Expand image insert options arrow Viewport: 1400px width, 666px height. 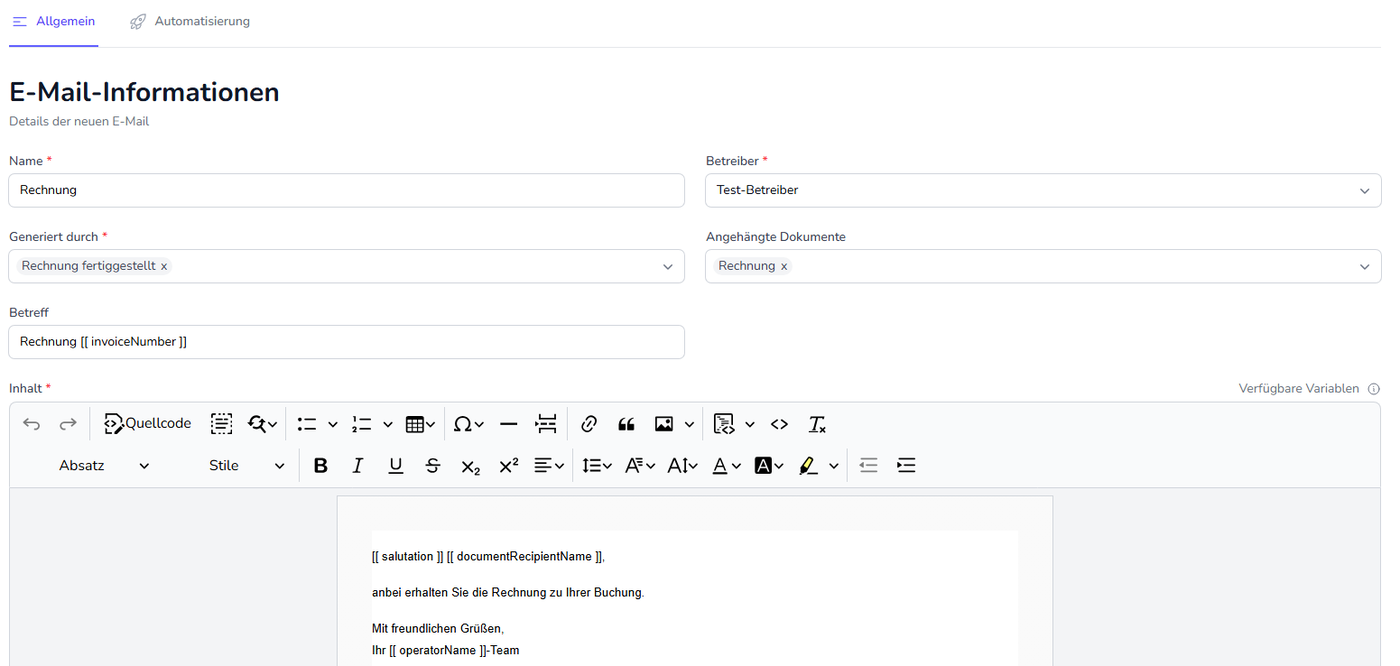(690, 424)
